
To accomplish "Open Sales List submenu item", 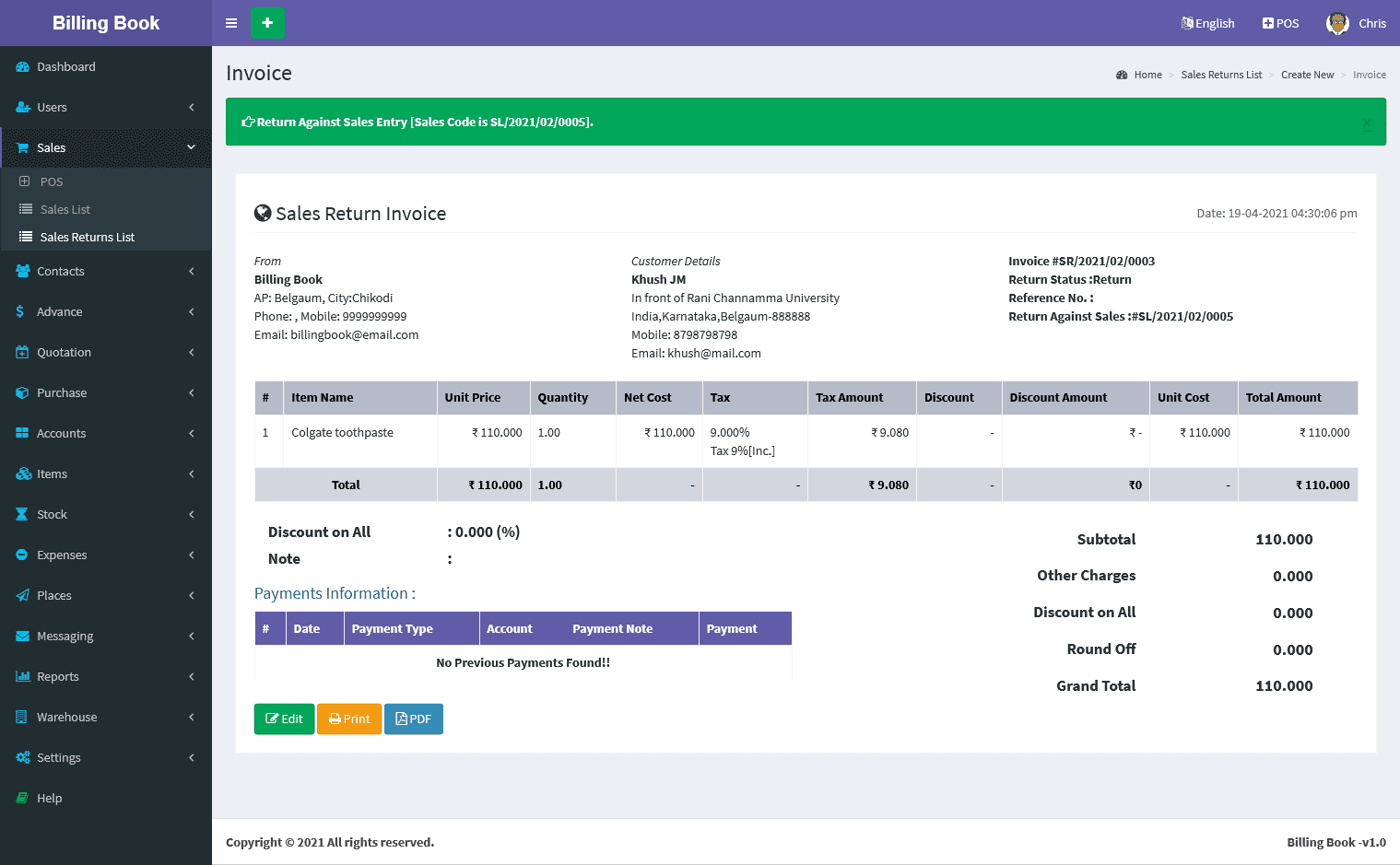I will (x=65, y=210).
